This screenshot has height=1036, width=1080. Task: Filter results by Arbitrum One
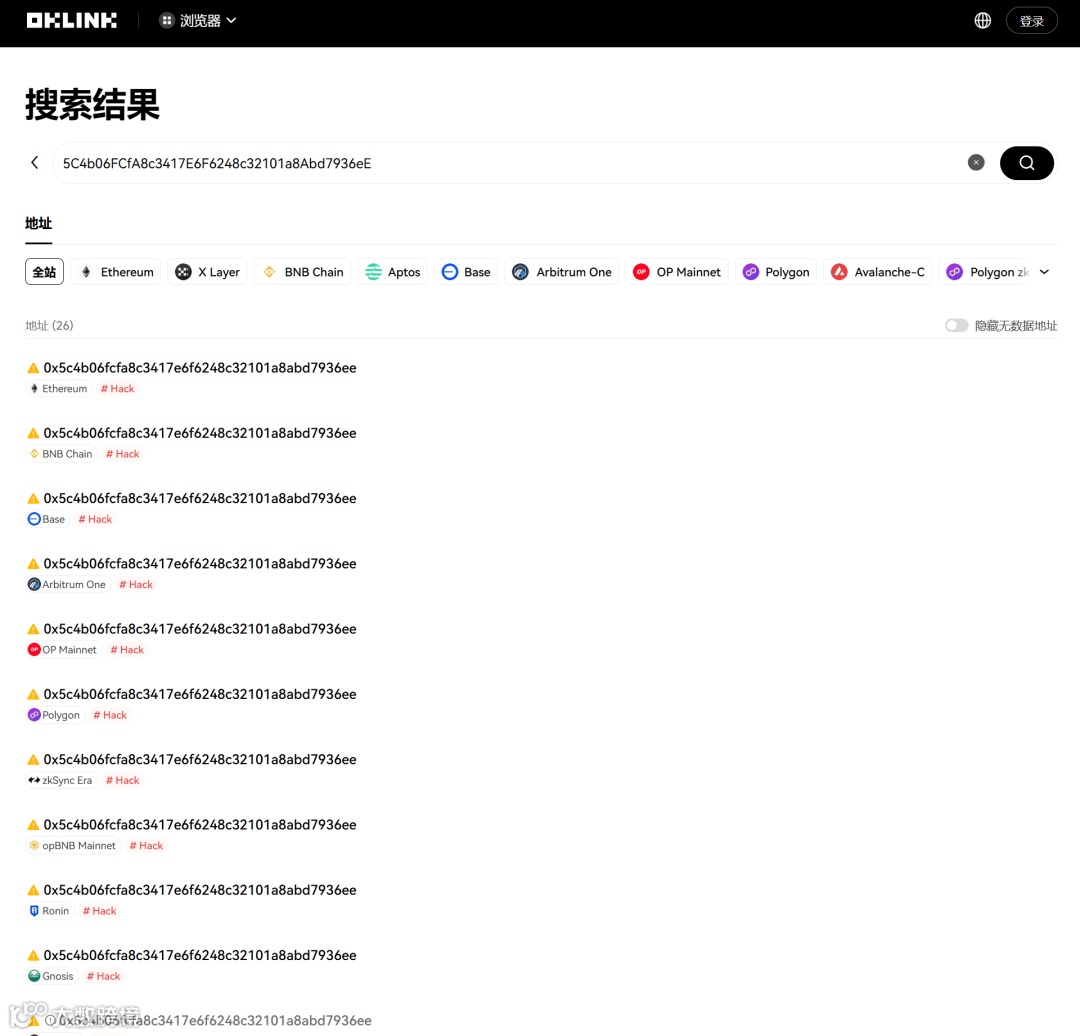point(561,271)
